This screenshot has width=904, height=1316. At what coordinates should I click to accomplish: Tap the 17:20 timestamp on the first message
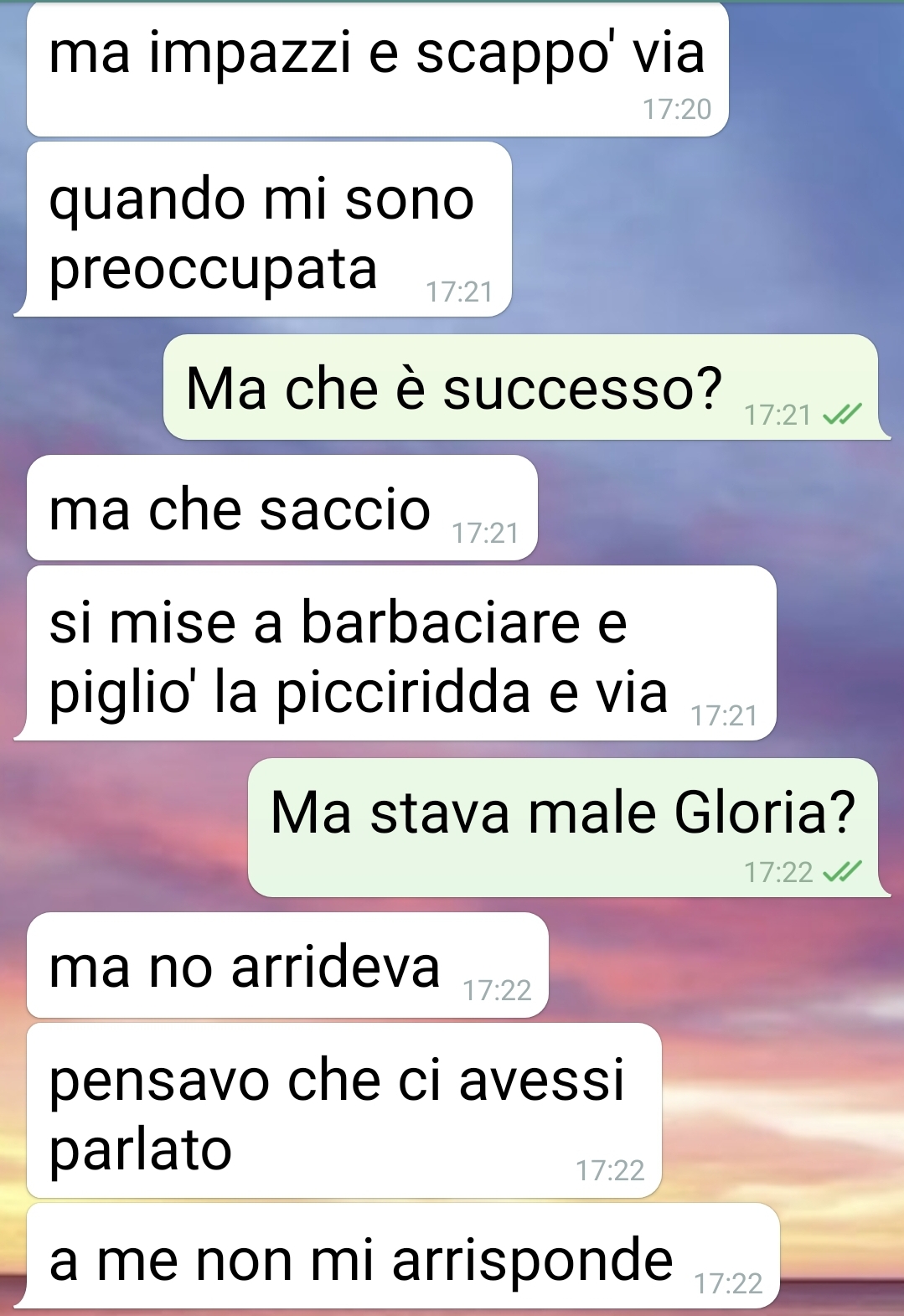coord(677,110)
